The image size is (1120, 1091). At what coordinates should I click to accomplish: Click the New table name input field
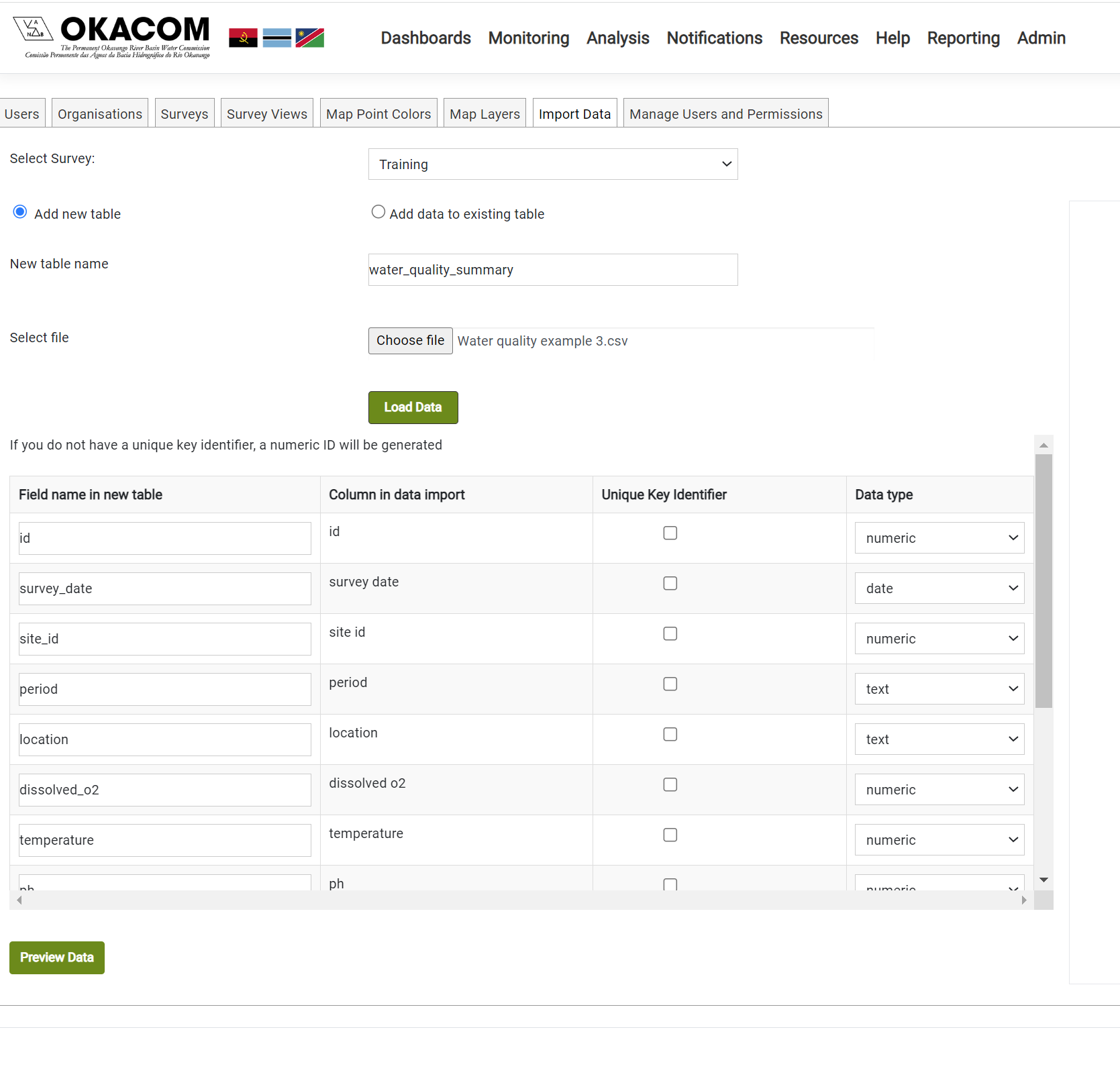click(553, 270)
